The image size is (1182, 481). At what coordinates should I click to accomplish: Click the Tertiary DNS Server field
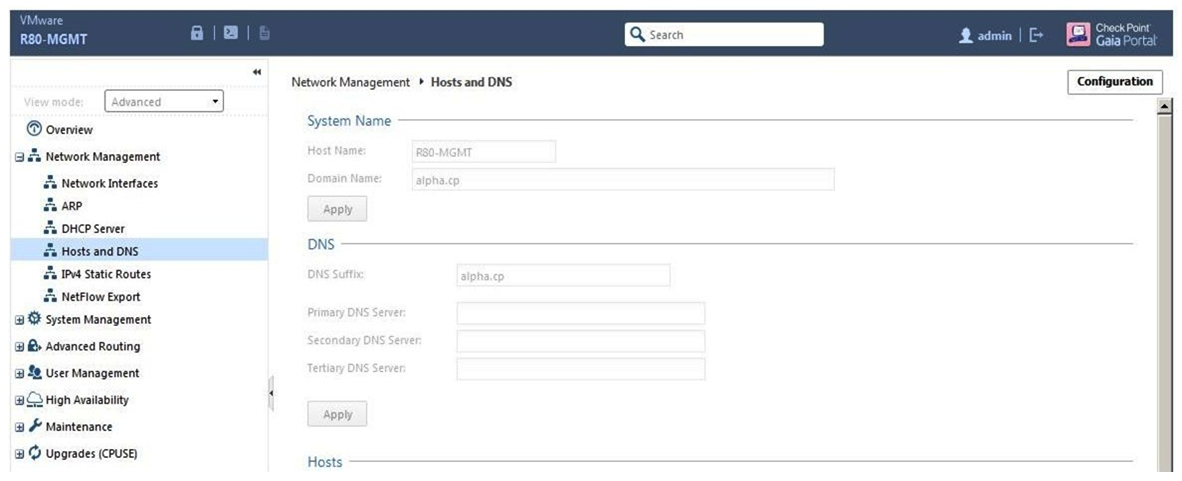(580, 369)
